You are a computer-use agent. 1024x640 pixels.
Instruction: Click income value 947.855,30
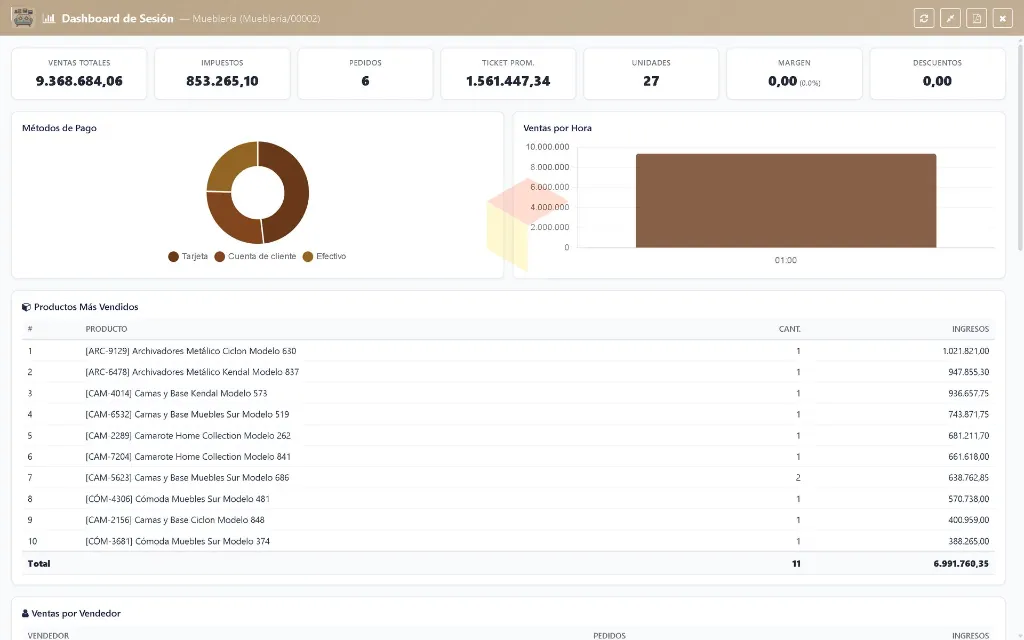click(968, 372)
